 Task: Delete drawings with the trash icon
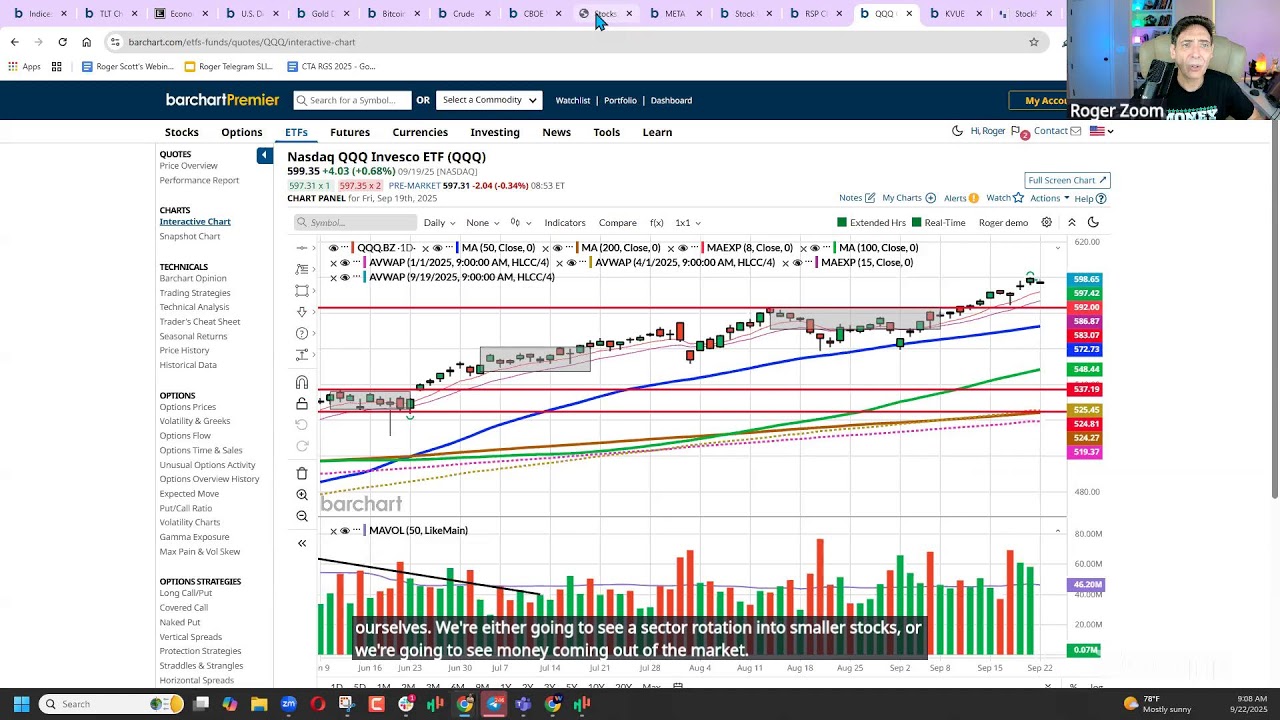pos(302,473)
